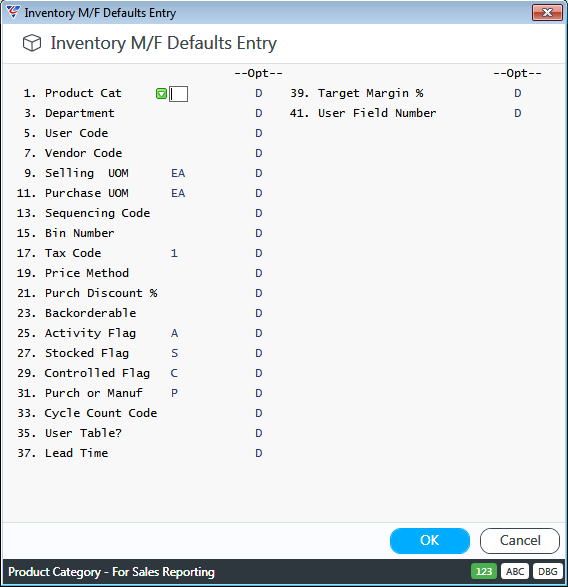This screenshot has height=587, width=568.
Task: Select the Tax Code value 1
Action: 174,253
